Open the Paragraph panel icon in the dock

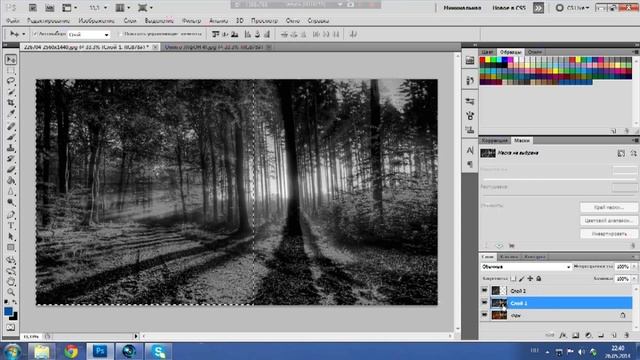[470, 164]
